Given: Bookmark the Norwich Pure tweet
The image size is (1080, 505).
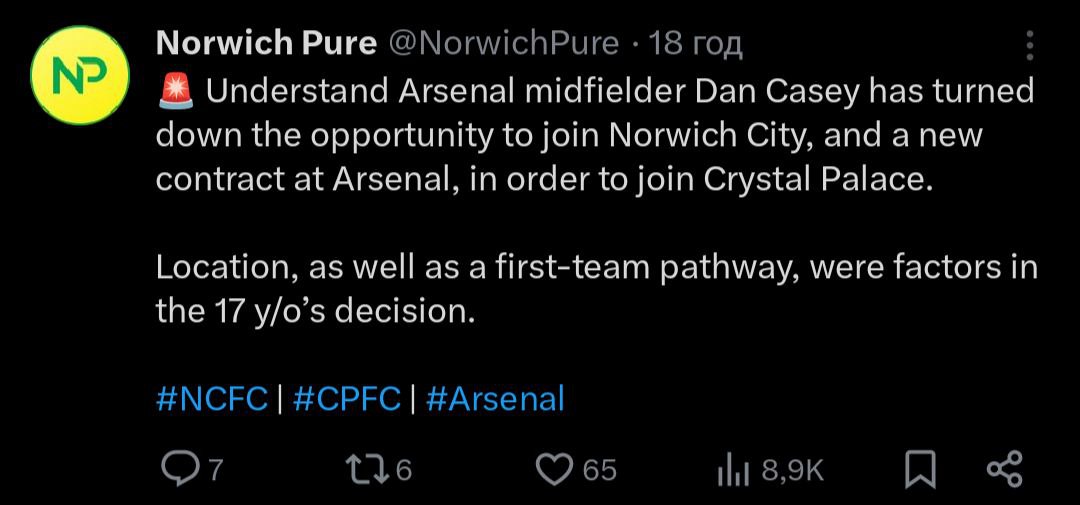Looking at the screenshot, I should pos(919,469).
